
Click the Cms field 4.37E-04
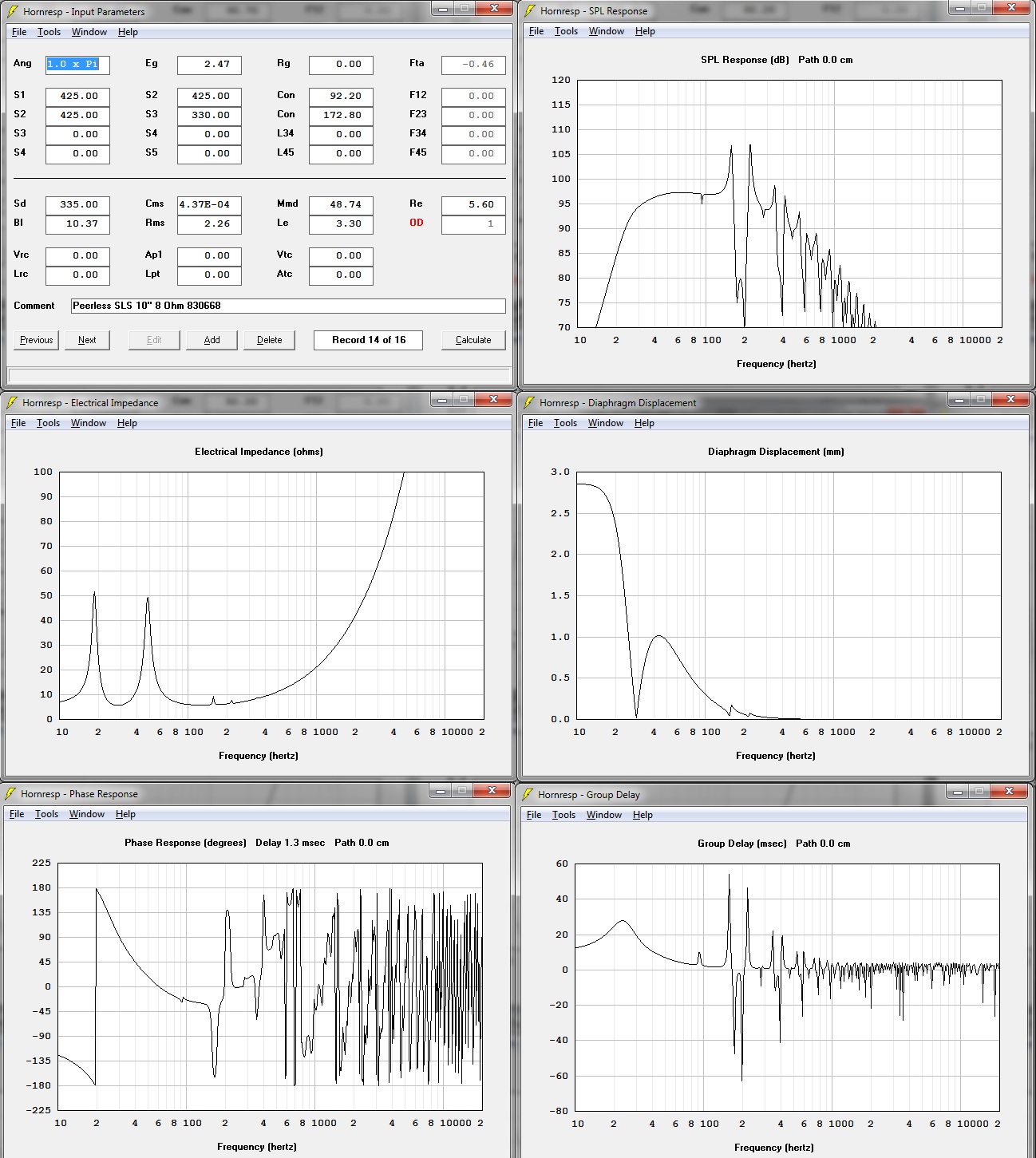[209, 205]
